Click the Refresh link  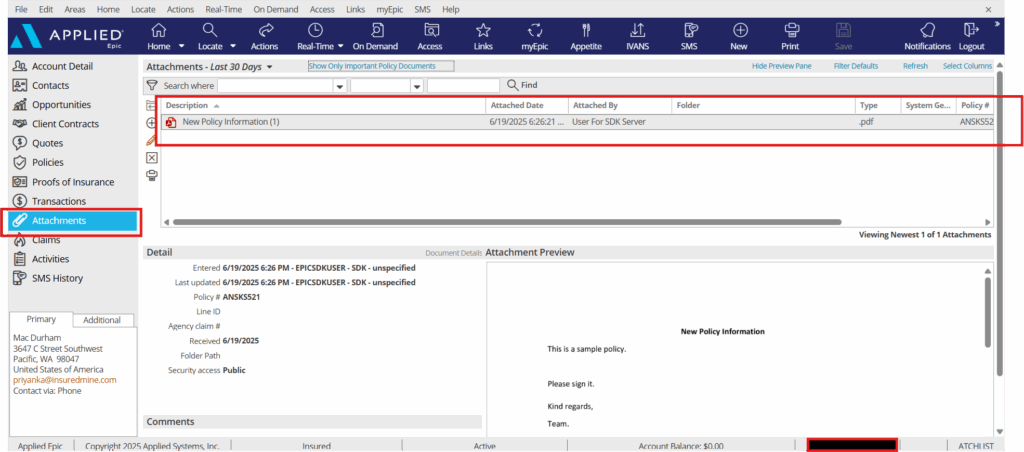tap(915, 66)
